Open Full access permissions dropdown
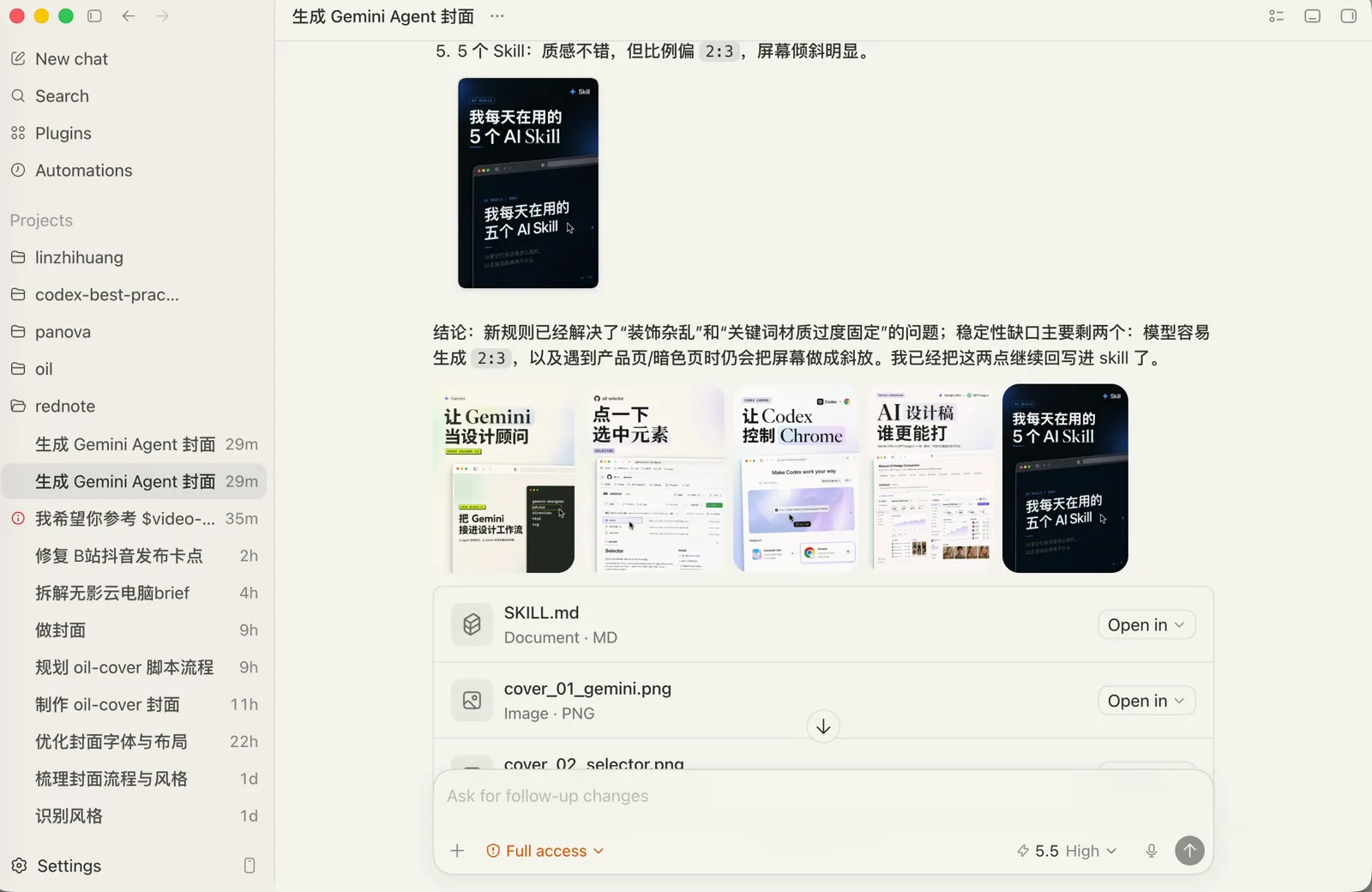Image resolution: width=1372 pixels, height=892 pixels. 545,851
